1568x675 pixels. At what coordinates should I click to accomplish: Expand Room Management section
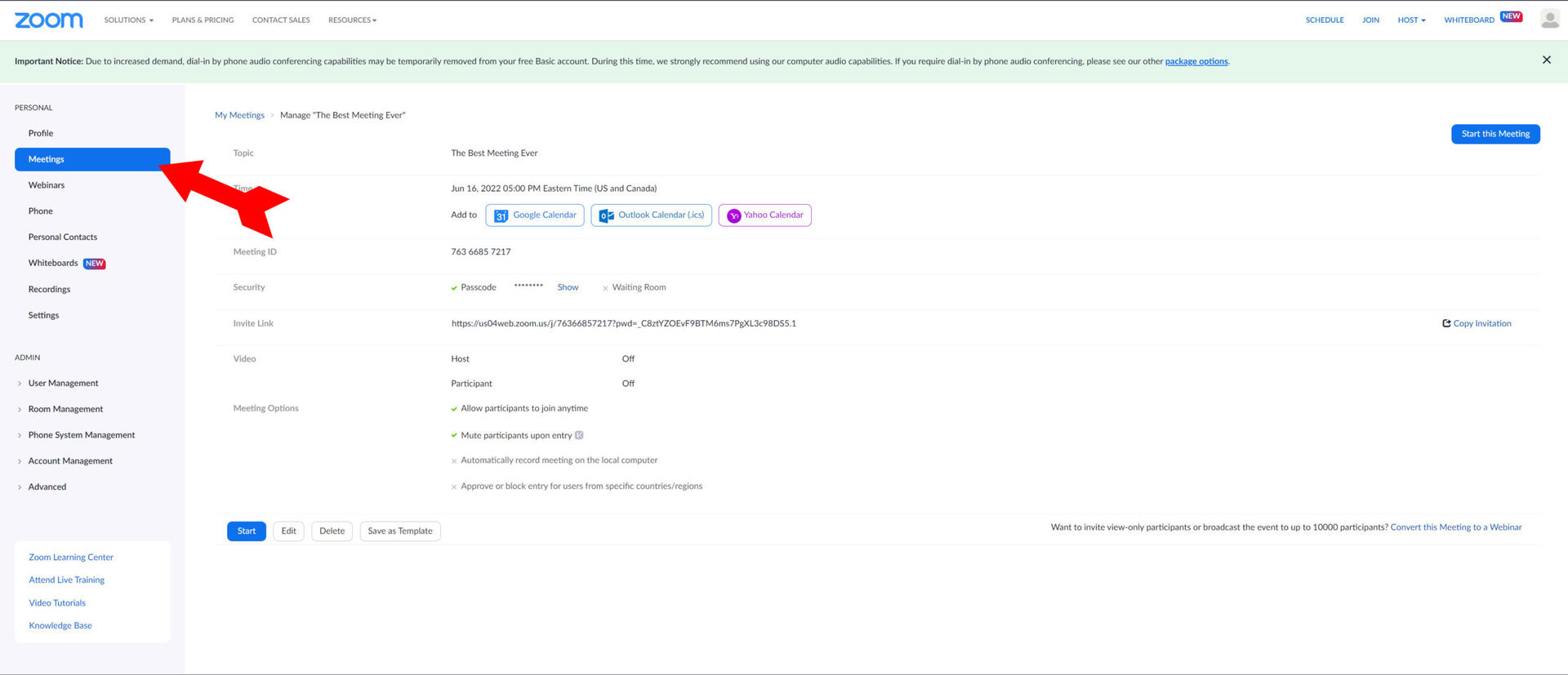65,409
